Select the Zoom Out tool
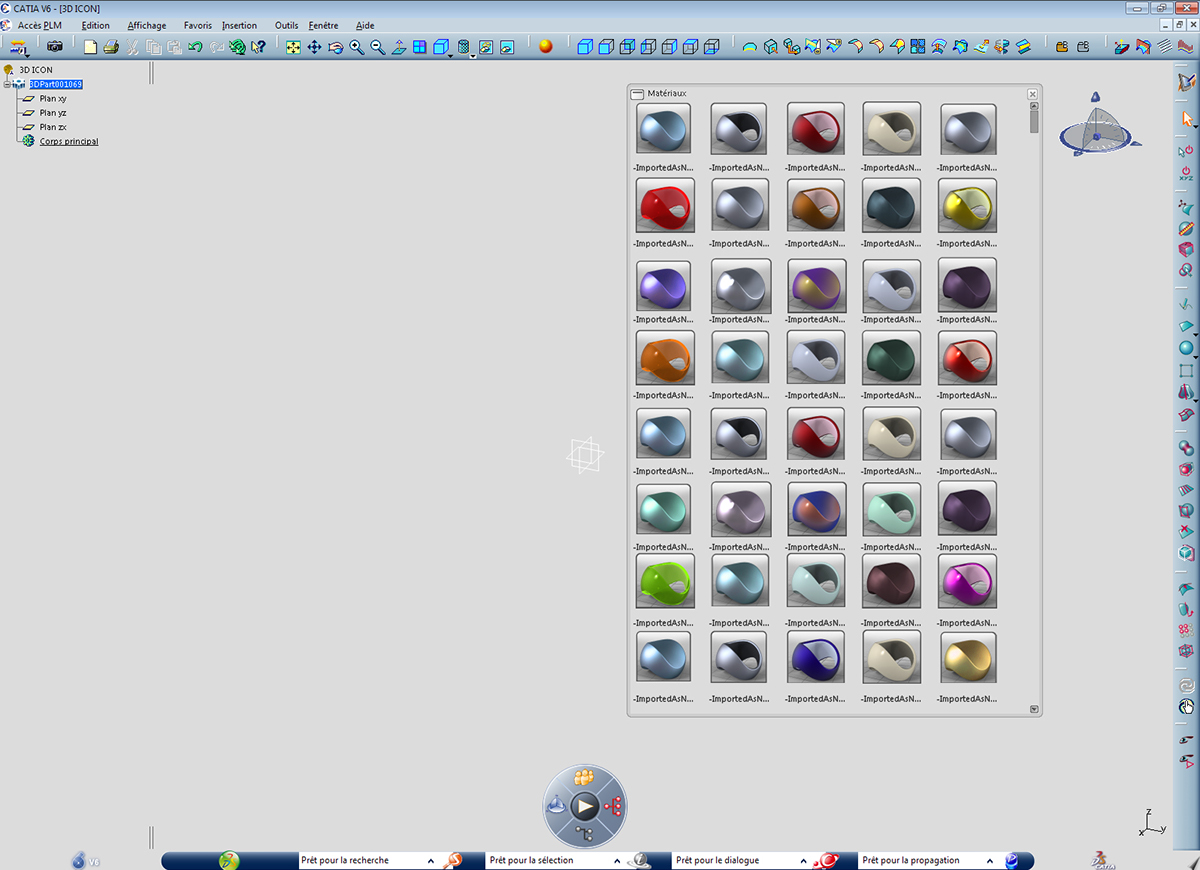The height and width of the screenshot is (870, 1200). 376,46
